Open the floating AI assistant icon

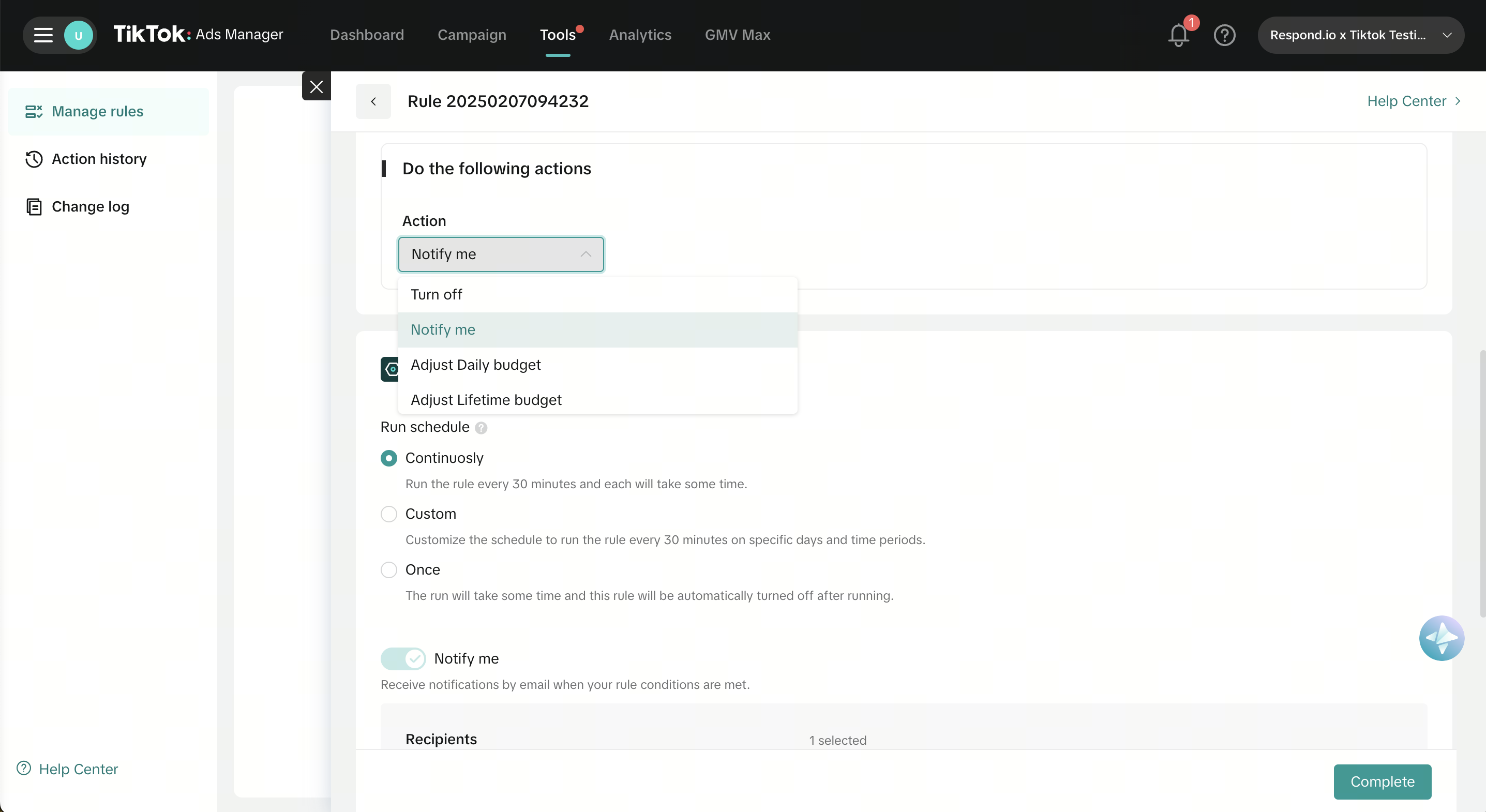[1442, 638]
